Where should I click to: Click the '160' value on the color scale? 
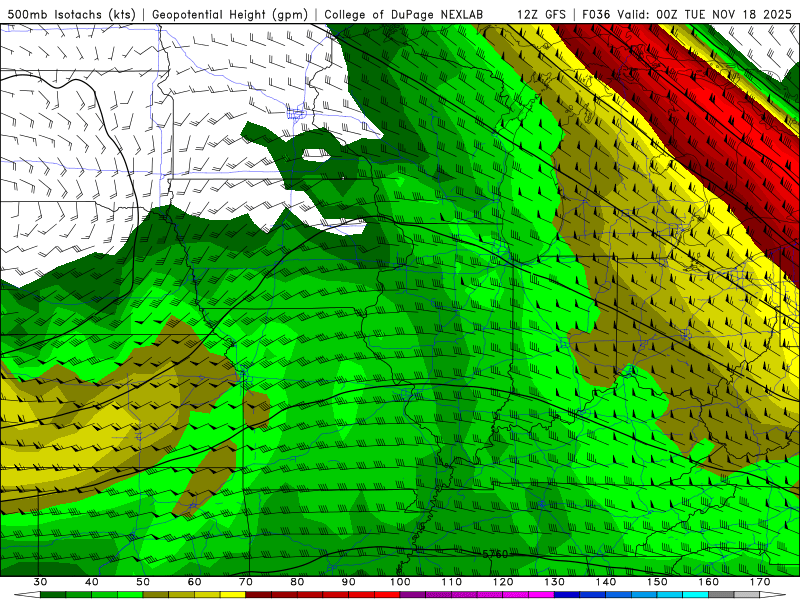[709, 582]
